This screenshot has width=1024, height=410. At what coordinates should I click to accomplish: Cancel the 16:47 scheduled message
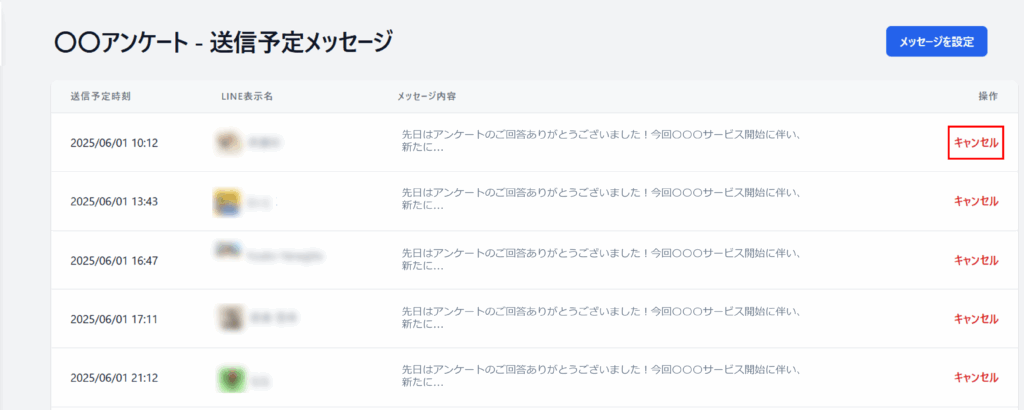(976, 260)
